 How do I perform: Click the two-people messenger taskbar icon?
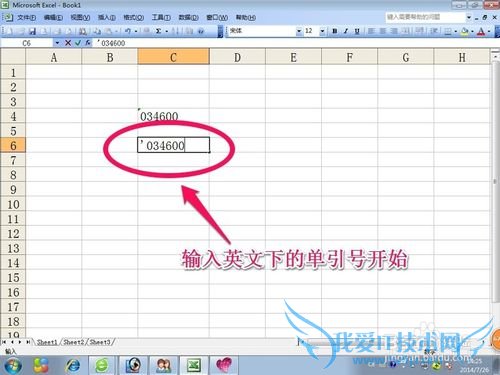pos(163,365)
